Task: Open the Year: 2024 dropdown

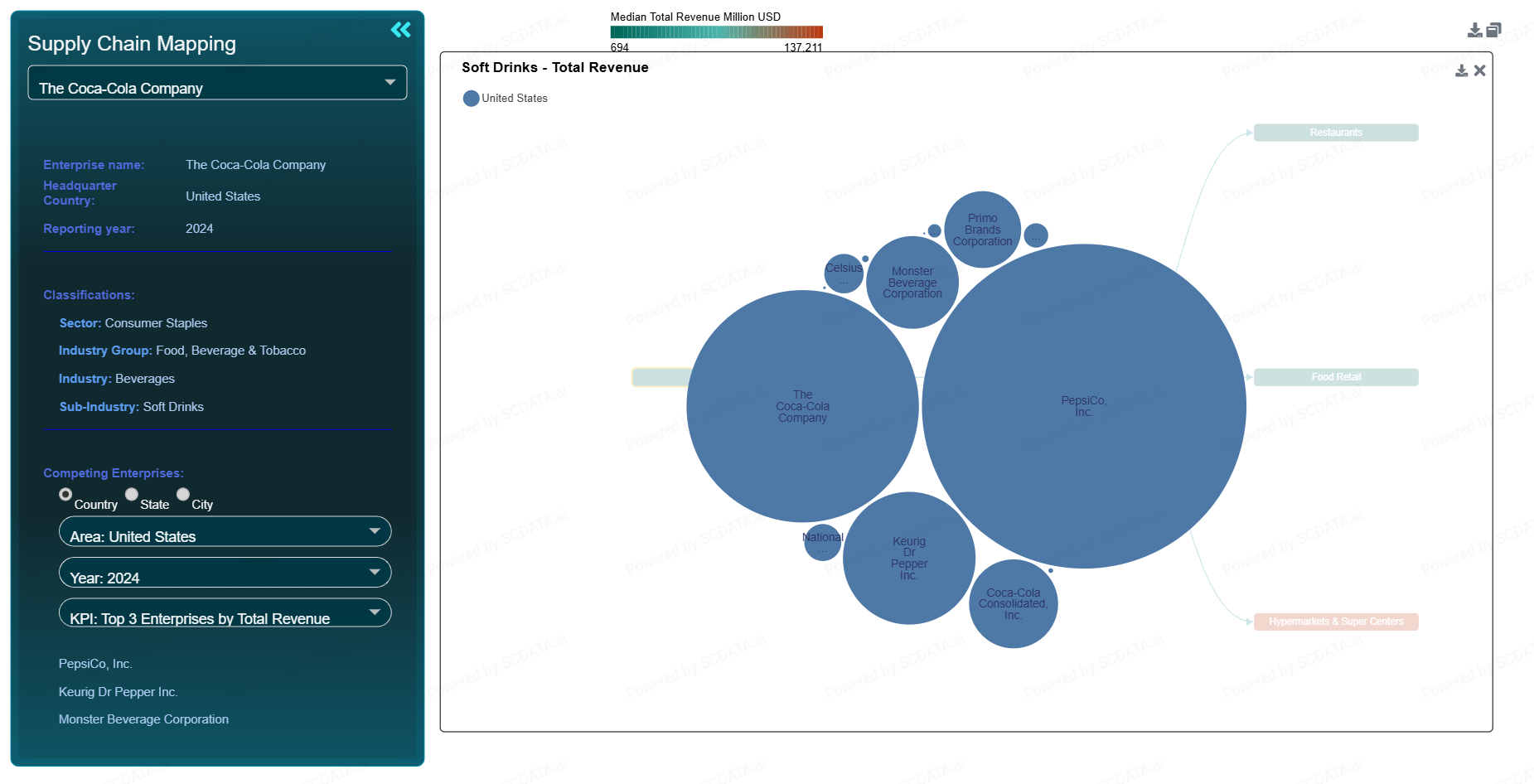Action: (x=225, y=573)
